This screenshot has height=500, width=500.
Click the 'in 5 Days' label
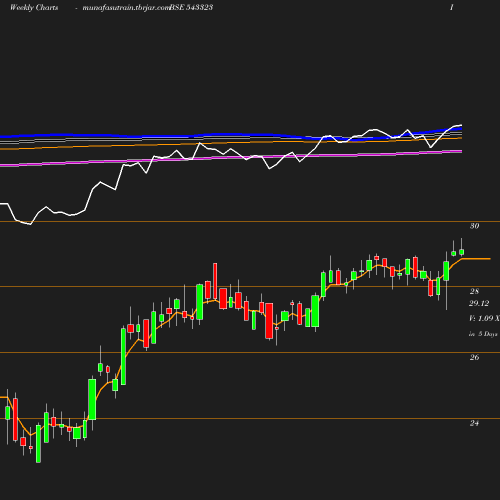pyautogui.click(x=483, y=334)
